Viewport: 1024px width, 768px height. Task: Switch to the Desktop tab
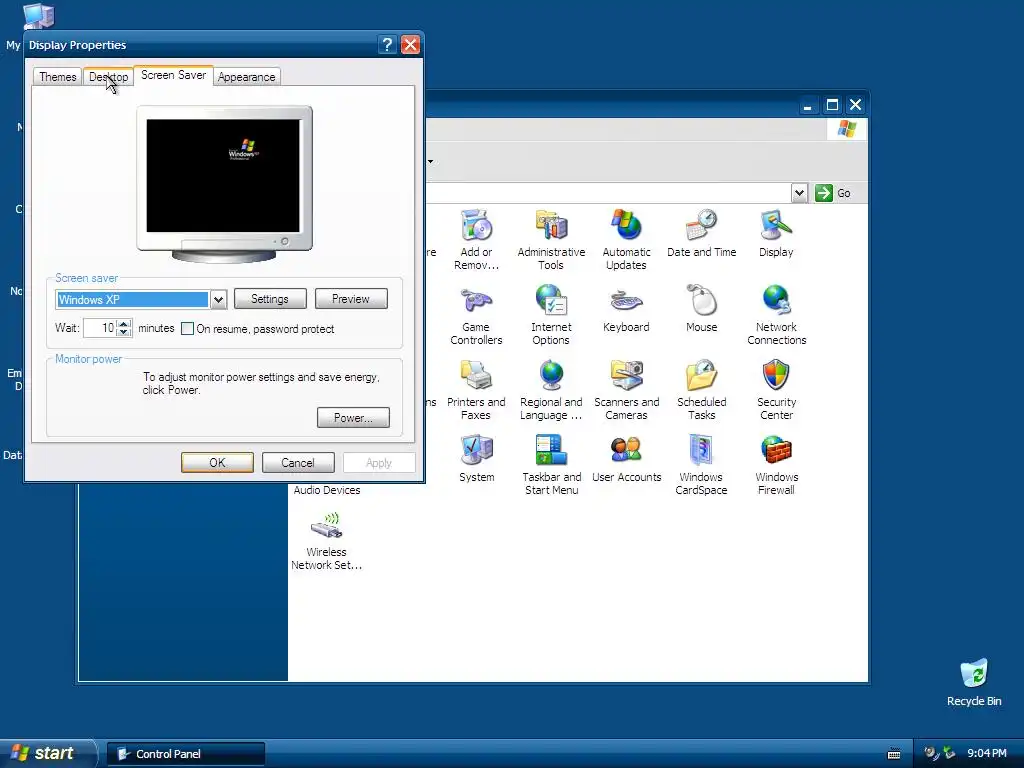point(108,76)
